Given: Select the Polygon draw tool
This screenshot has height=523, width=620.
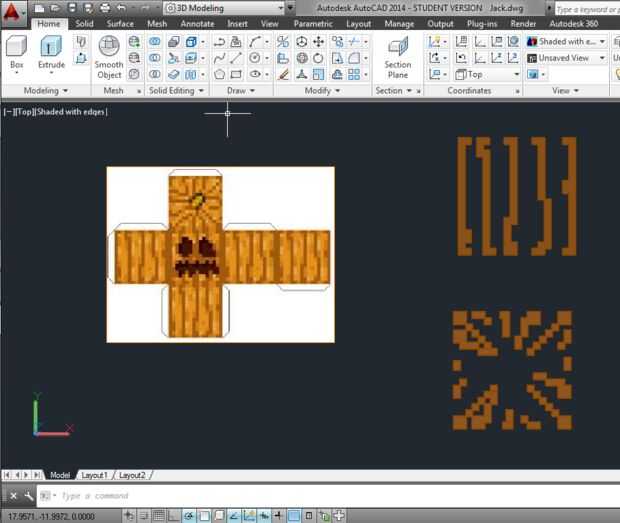Looking at the screenshot, I should (219, 74).
